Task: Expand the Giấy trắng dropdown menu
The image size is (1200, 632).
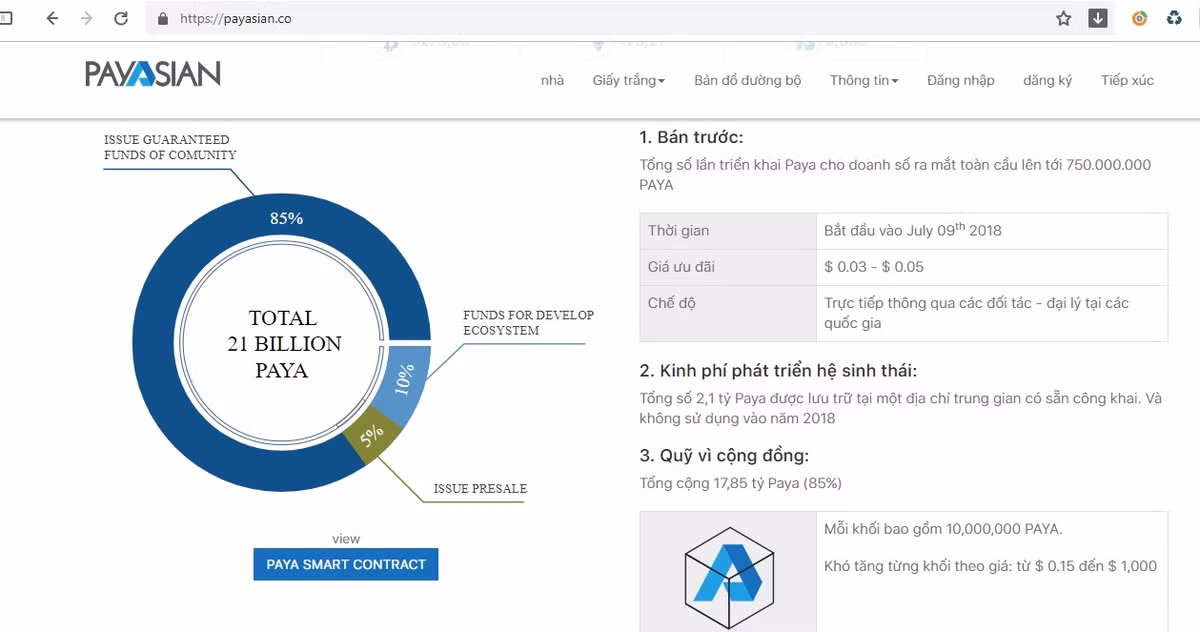Action: point(628,80)
